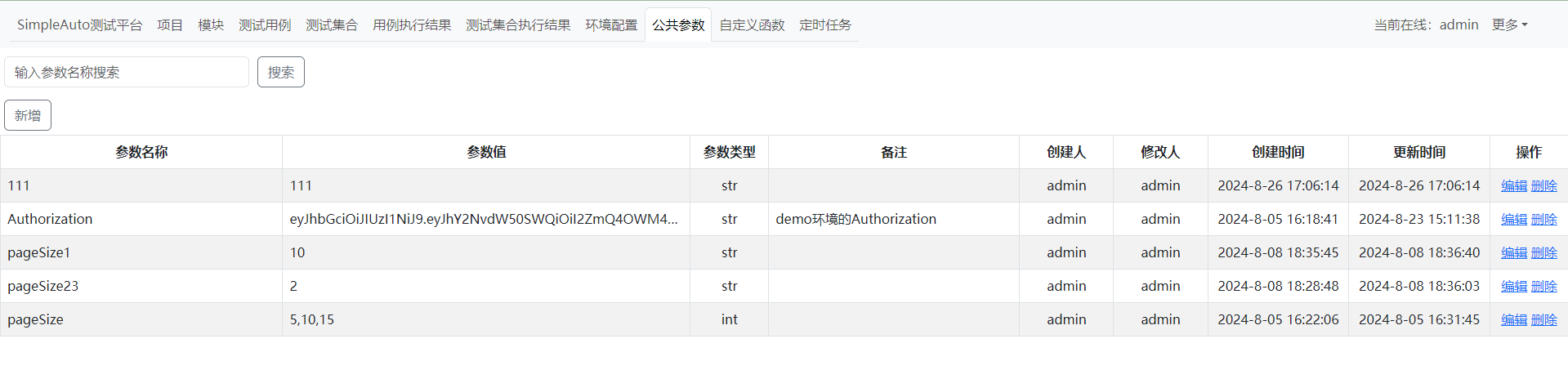
Task: Delete the pageSize int parameter
Action: tap(1544, 320)
